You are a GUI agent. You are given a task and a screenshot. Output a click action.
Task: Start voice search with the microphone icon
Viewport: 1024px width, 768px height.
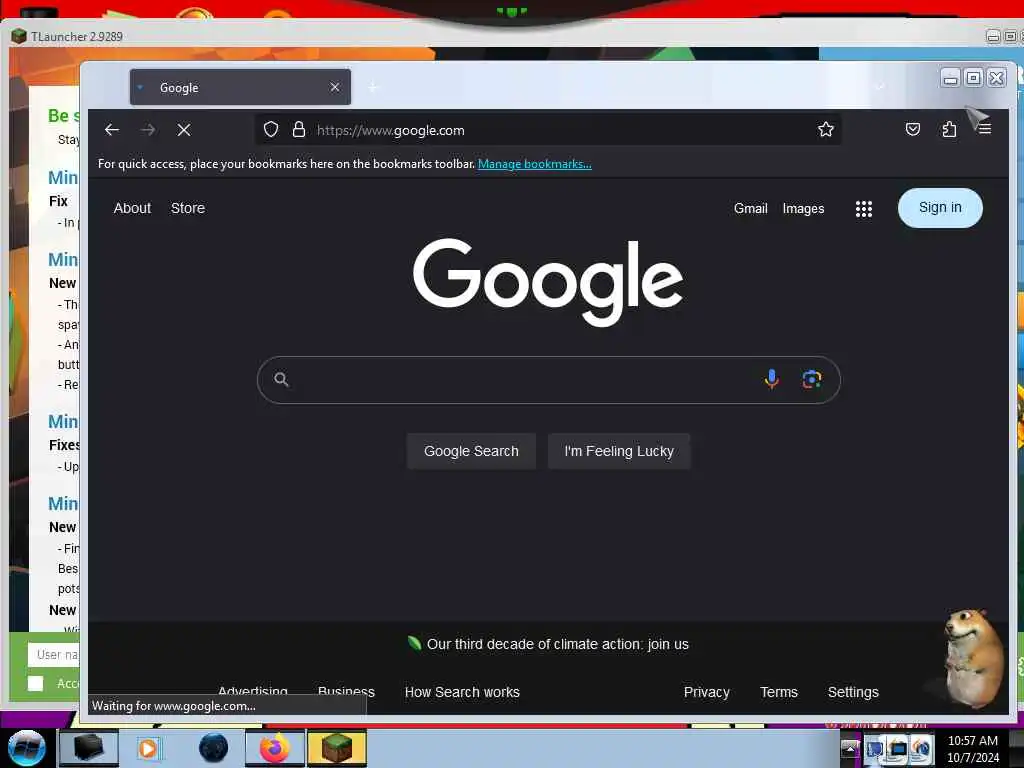tap(771, 379)
